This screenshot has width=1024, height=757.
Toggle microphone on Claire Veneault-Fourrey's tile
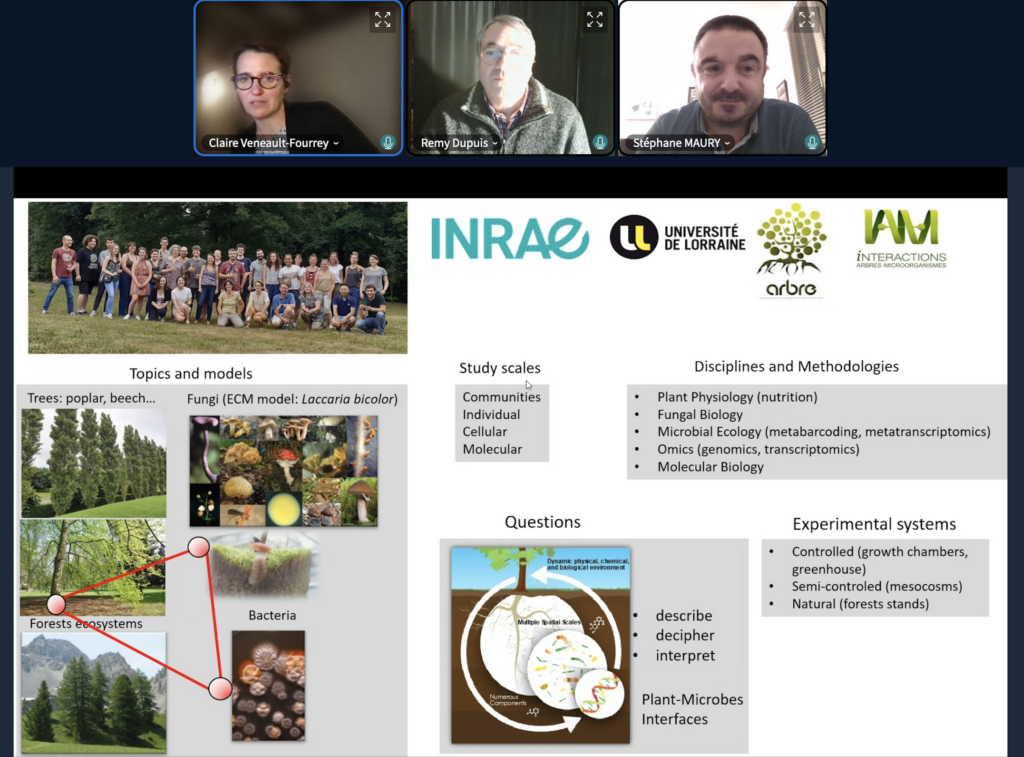[388, 143]
